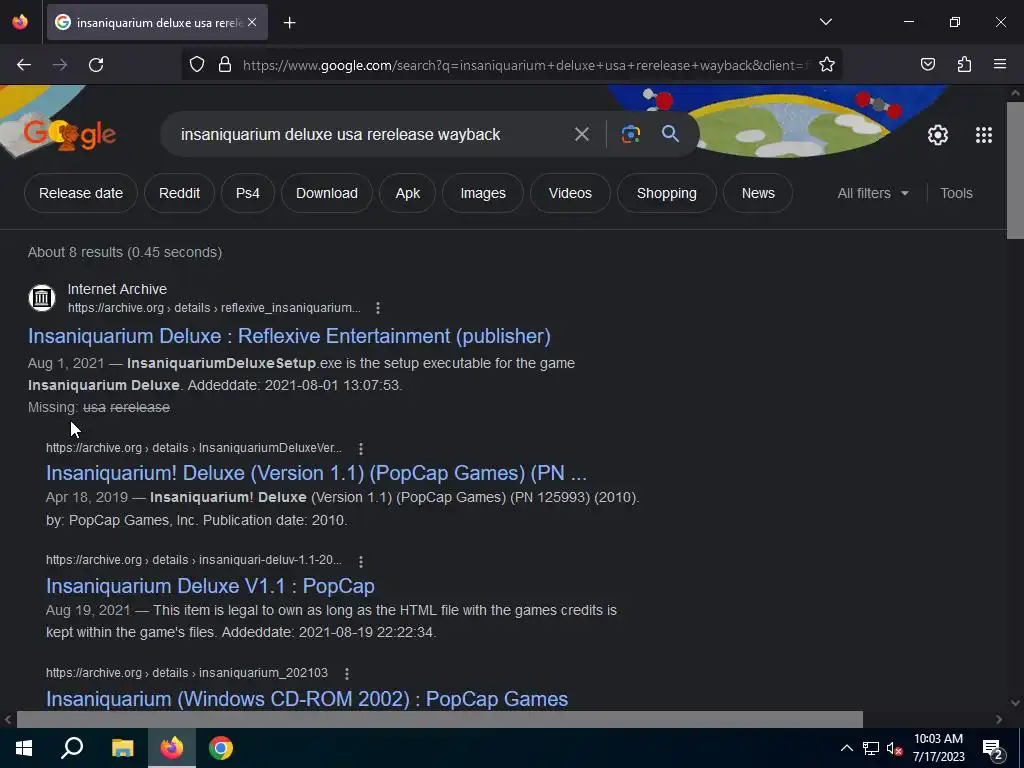Image resolution: width=1024 pixels, height=768 pixels.
Task: Open the Firefox hamburger application menu
Action: click(x=999, y=64)
